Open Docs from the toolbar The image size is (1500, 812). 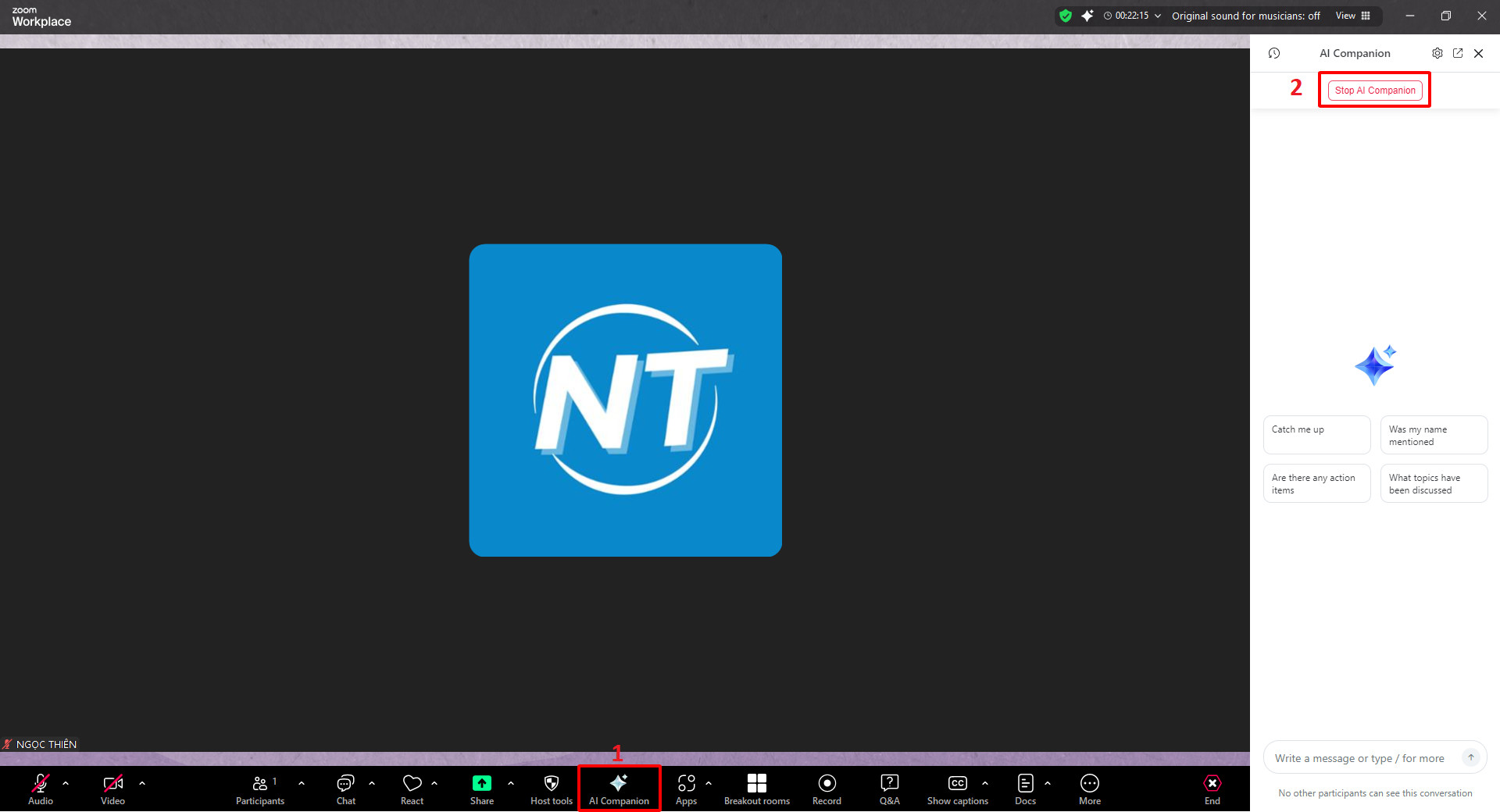coord(1025,789)
